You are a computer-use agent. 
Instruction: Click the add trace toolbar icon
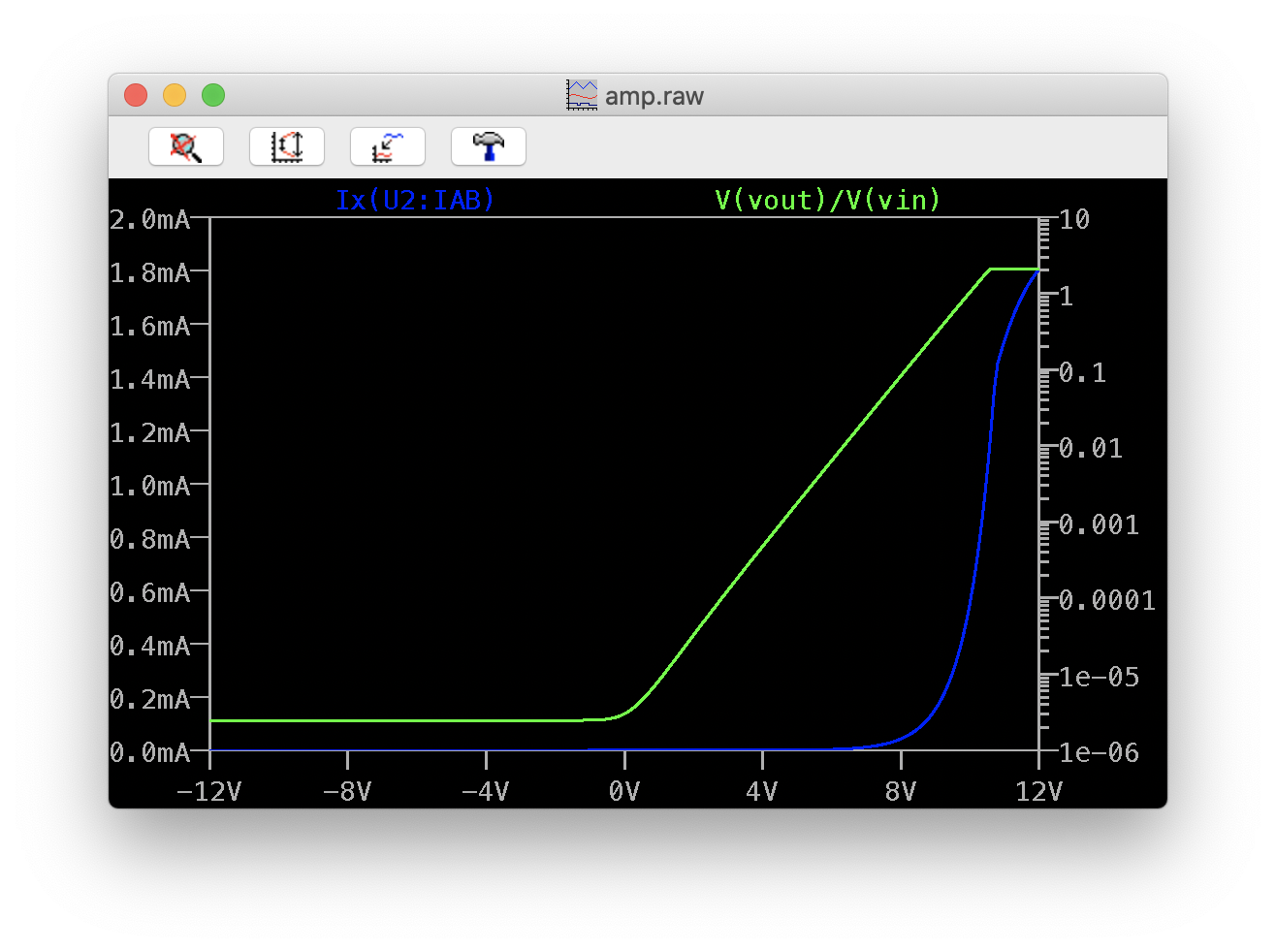pyautogui.click(x=388, y=146)
